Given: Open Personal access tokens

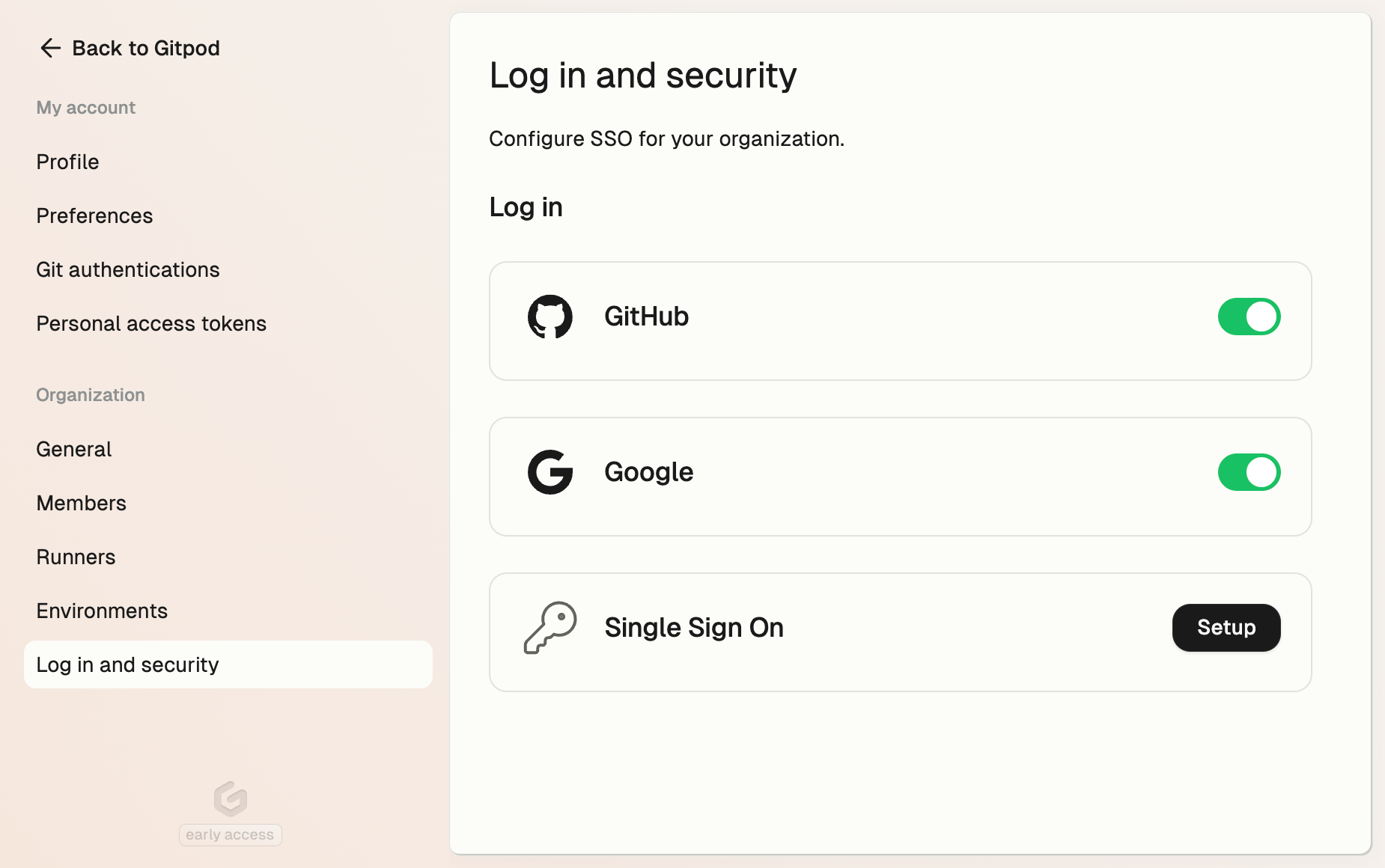Looking at the screenshot, I should (x=151, y=323).
